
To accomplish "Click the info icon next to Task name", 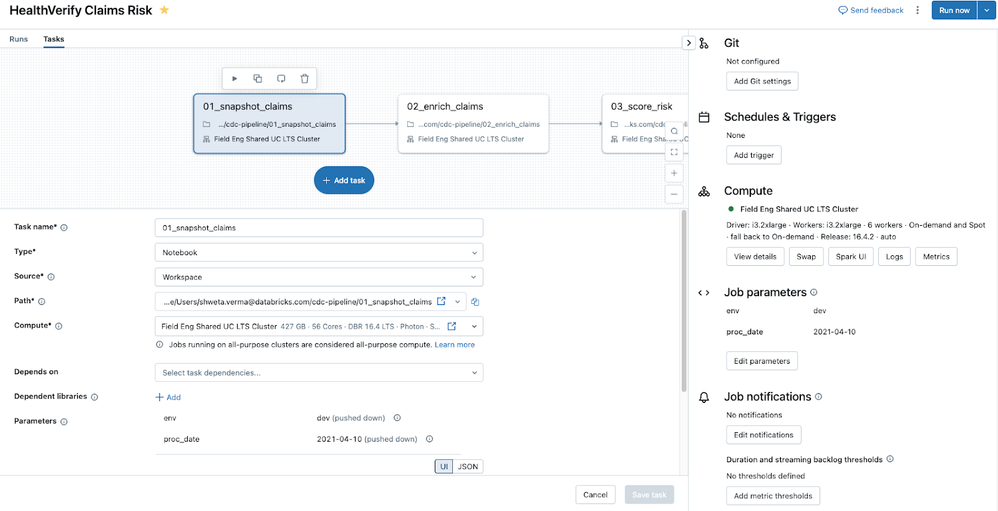I will coord(64,227).
